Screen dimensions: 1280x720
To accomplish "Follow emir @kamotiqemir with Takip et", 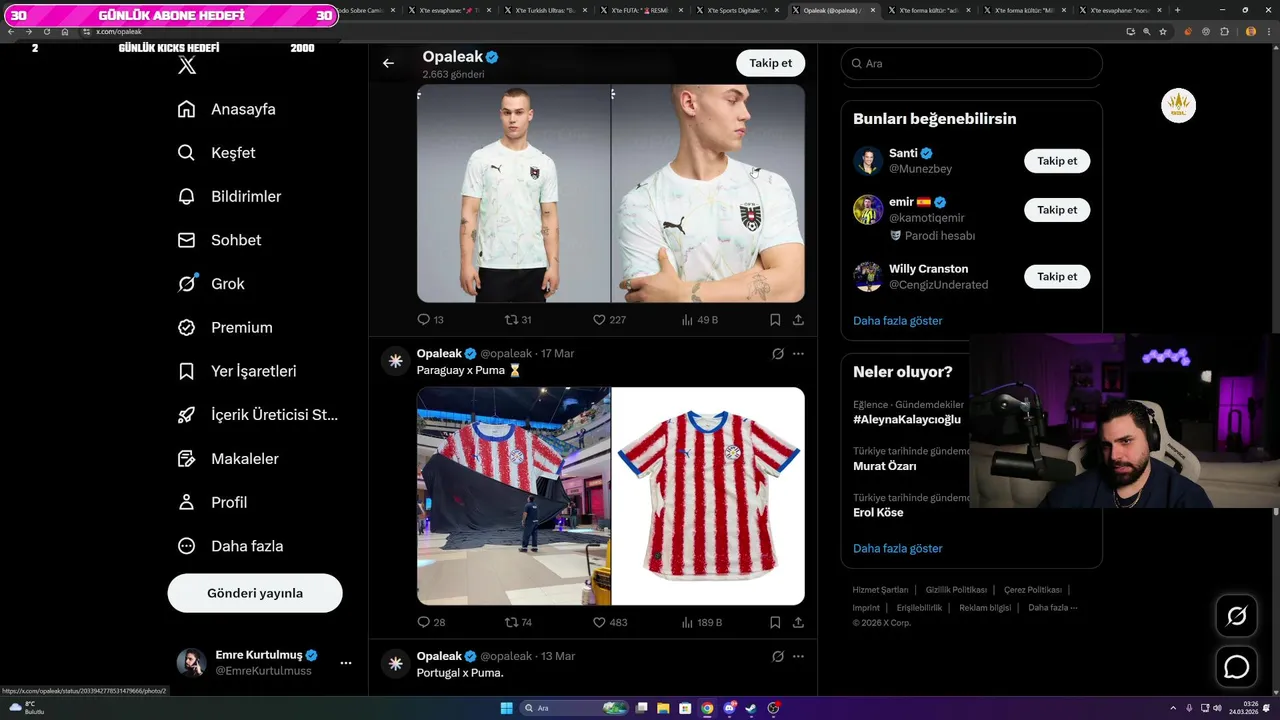I will coord(1057,210).
